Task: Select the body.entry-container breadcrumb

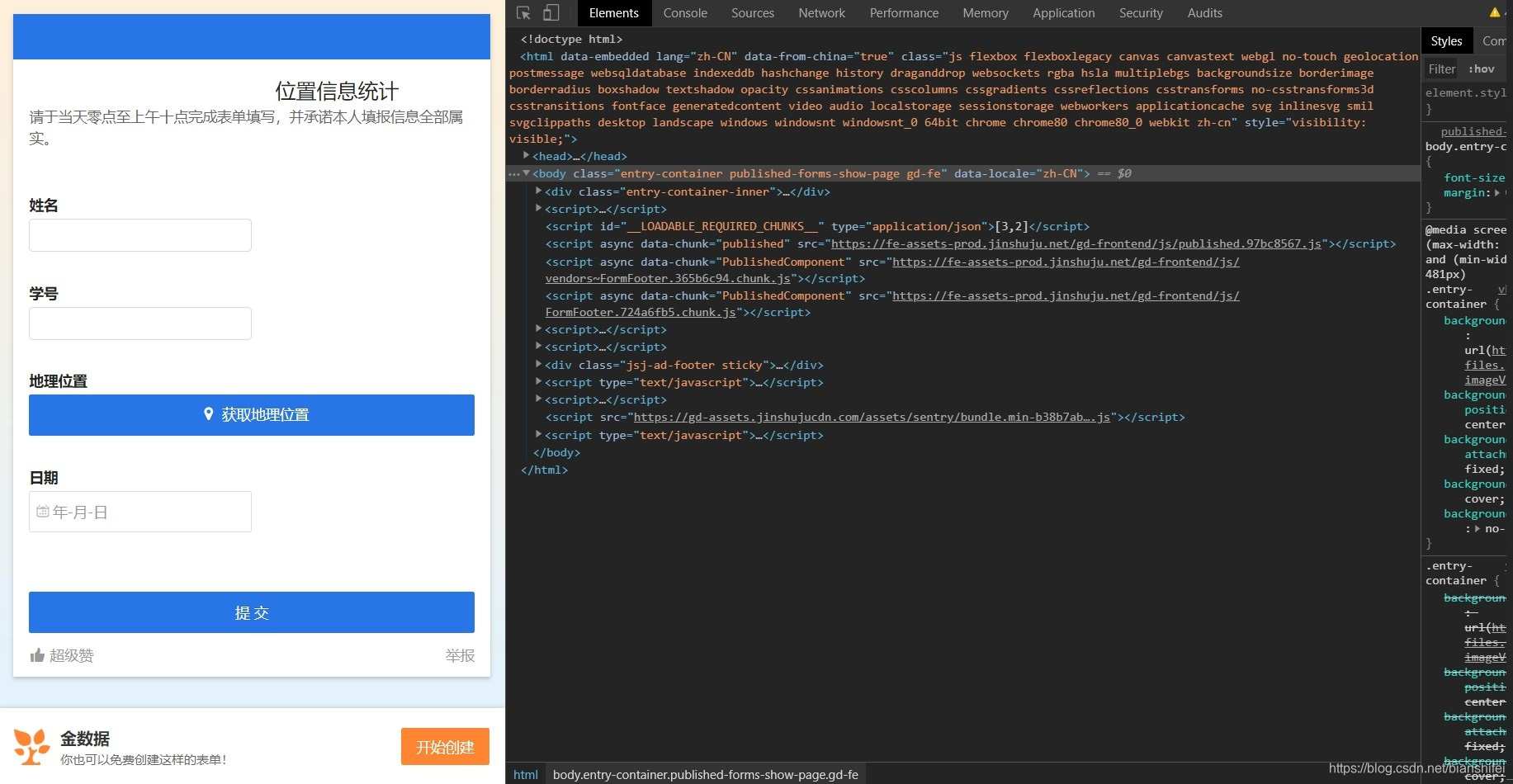Action: [x=706, y=774]
